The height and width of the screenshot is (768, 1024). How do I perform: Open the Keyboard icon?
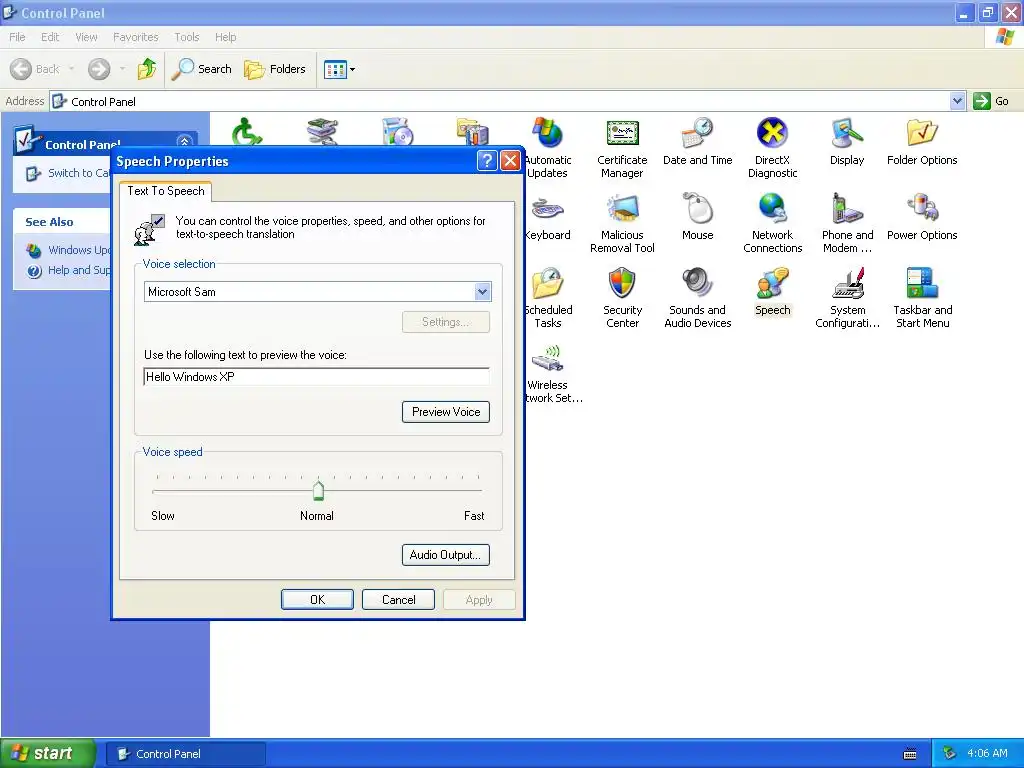(x=547, y=209)
